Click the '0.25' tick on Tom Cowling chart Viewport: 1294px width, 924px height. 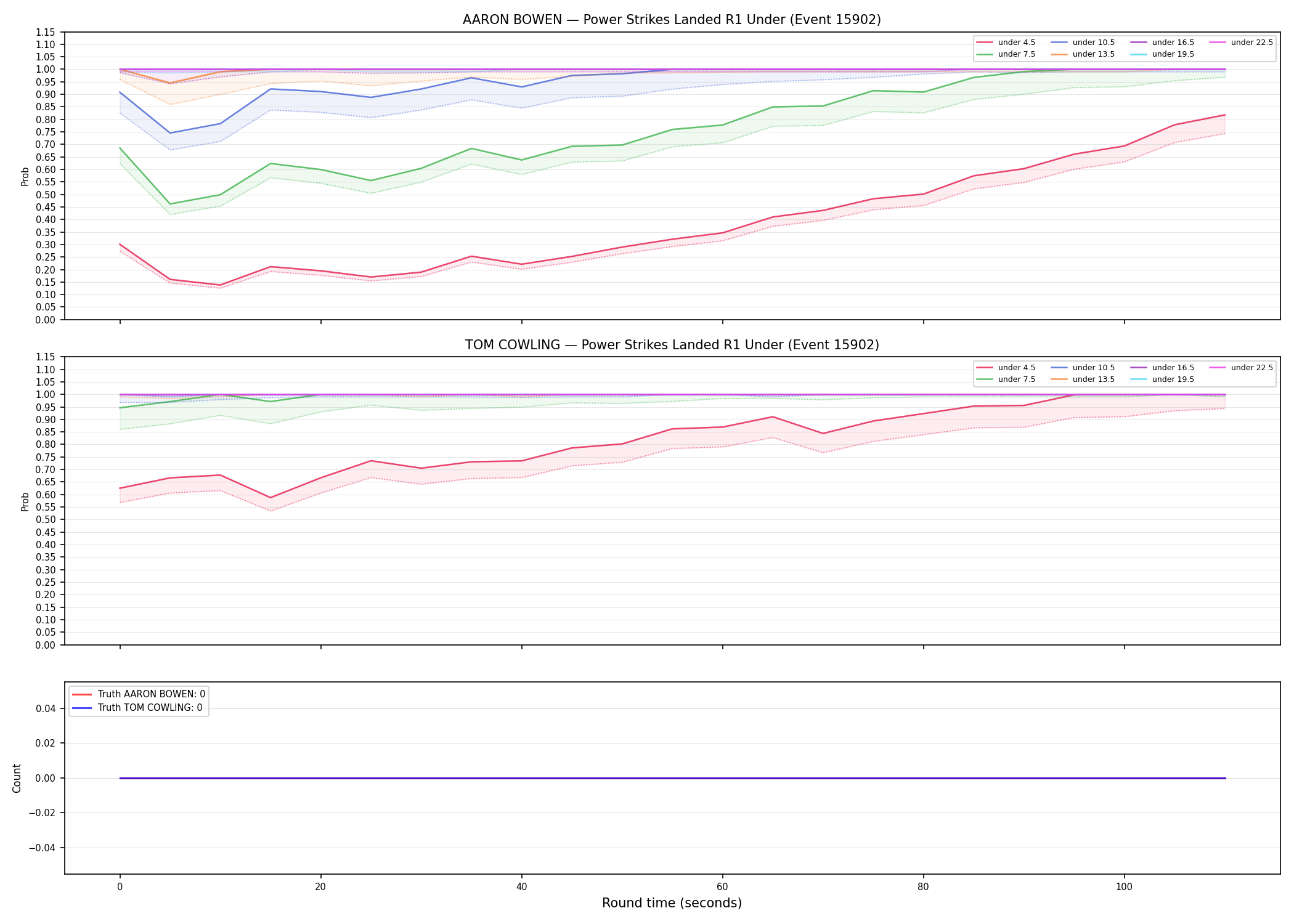[x=46, y=582]
